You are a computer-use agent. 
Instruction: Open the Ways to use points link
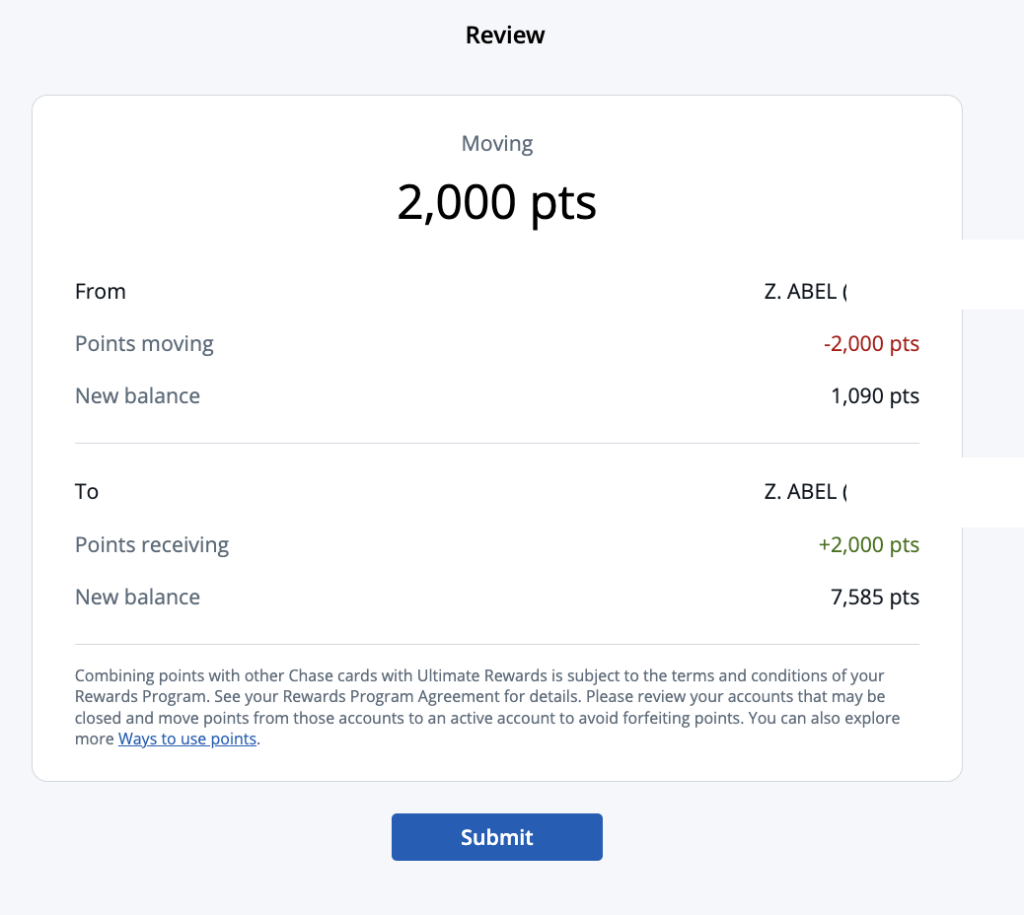pos(187,739)
